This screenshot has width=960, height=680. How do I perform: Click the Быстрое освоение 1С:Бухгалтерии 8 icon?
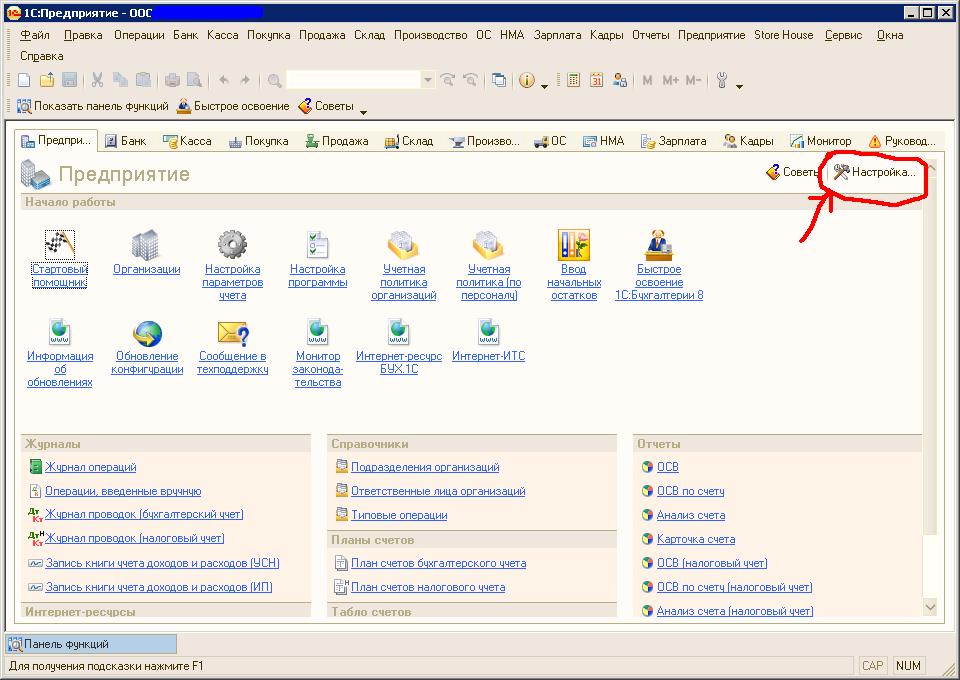(x=659, y=245)
